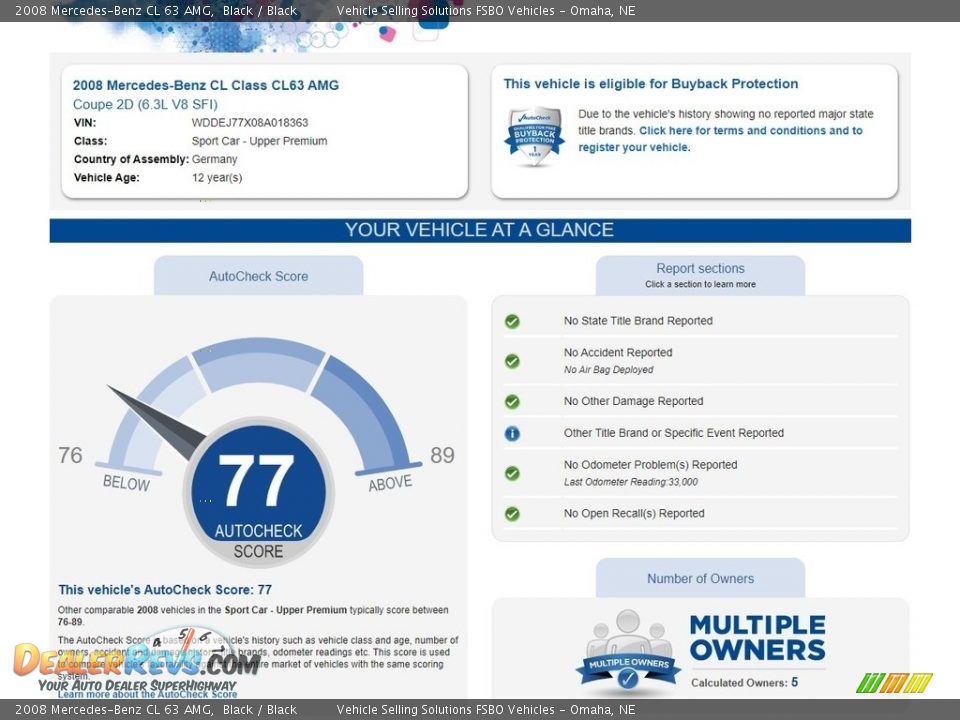Click vehicle title '2008 Mercedes-Benz CL Class CL63 AMG'

(x=206, y=85)
